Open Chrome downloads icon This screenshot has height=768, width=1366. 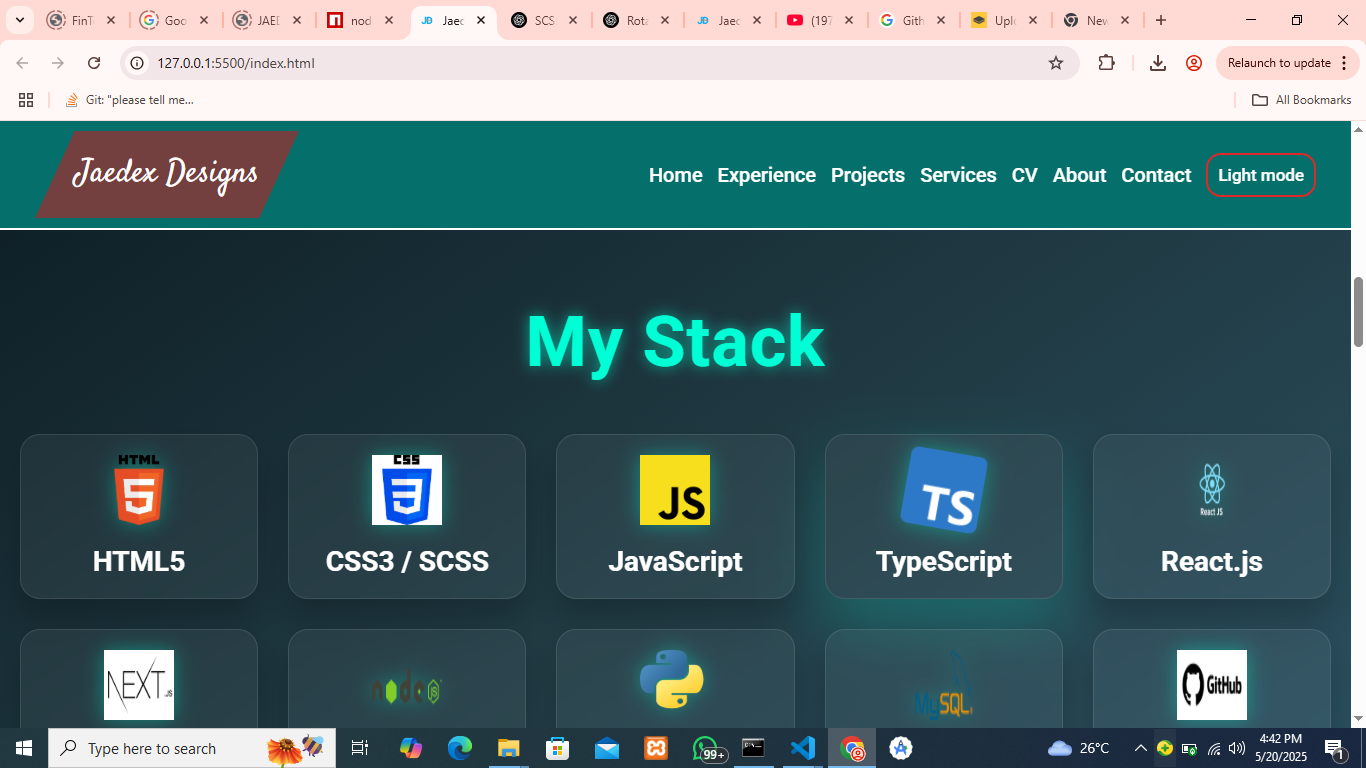point(1158,63)
